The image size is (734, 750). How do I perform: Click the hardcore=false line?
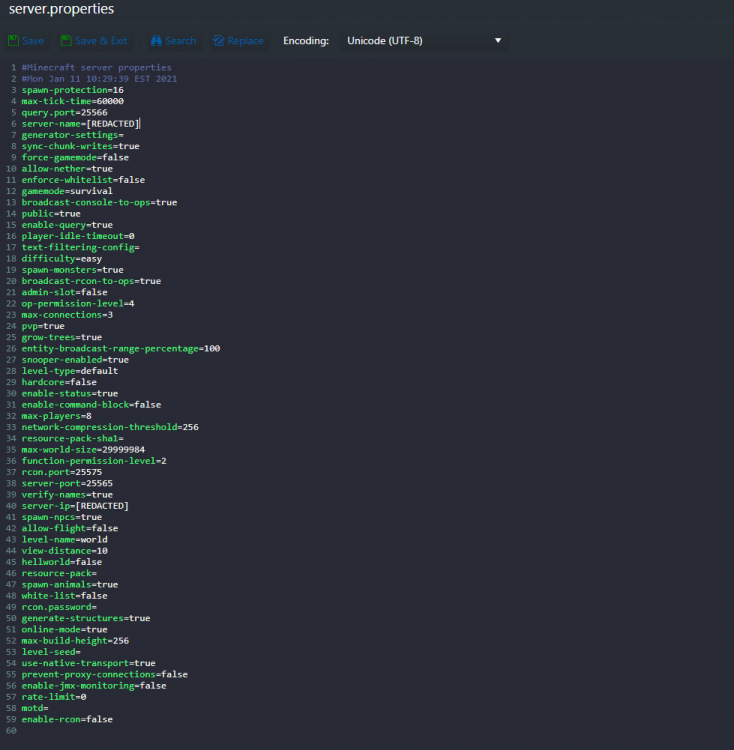[59, 382]
